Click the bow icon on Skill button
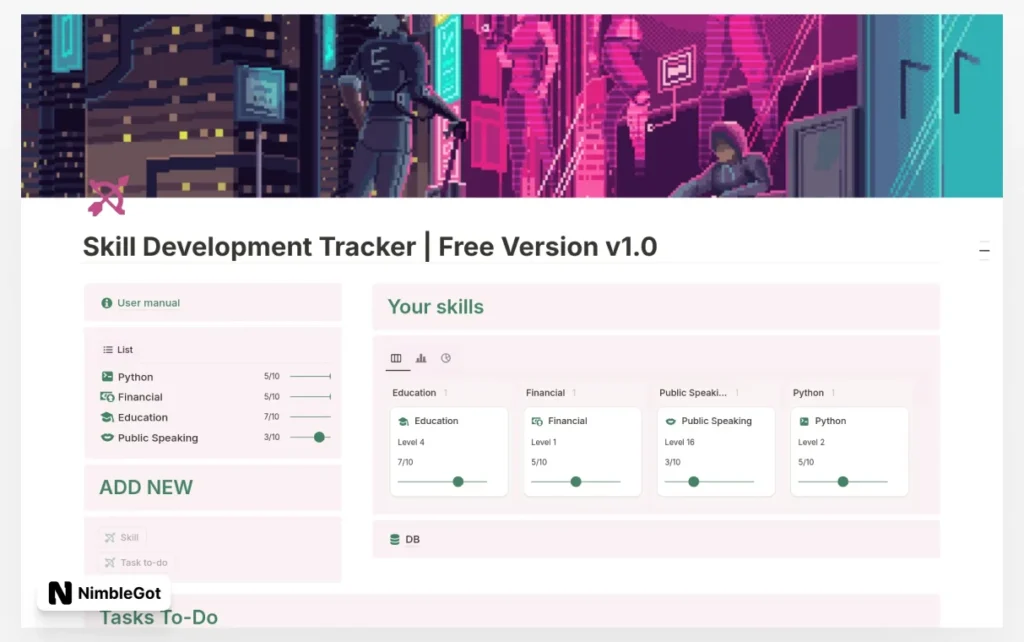 tap(110, 538)
